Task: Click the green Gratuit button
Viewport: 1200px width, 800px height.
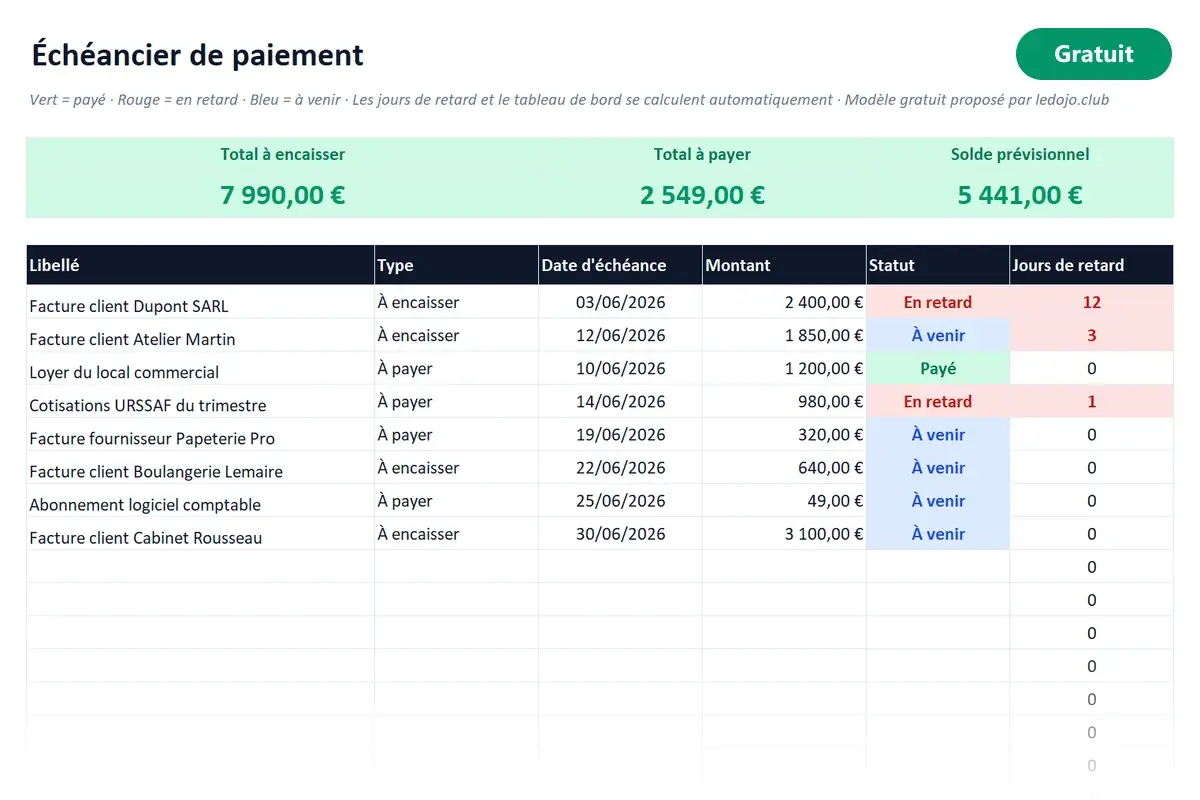Action: point(1093,54)
